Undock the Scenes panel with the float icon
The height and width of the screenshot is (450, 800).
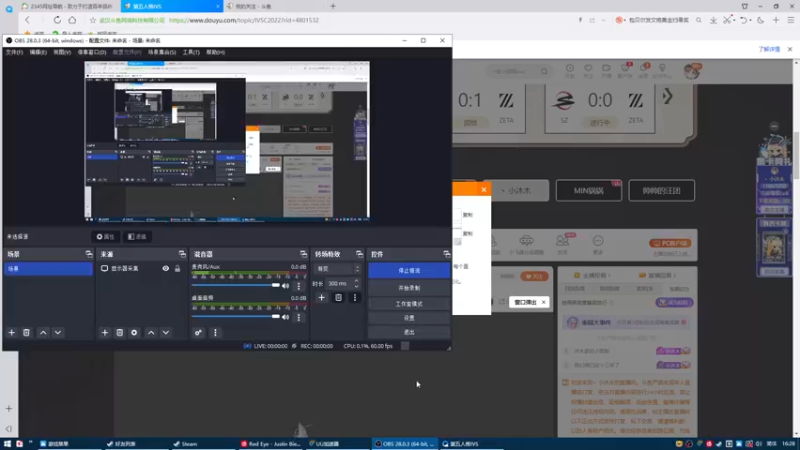pos(89,254)
